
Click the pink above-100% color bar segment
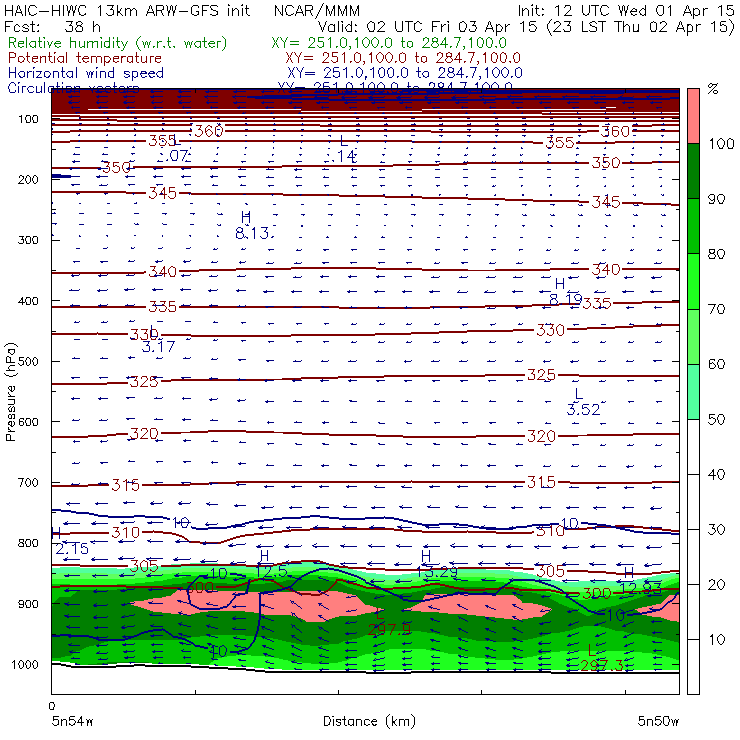click(693, 116)
